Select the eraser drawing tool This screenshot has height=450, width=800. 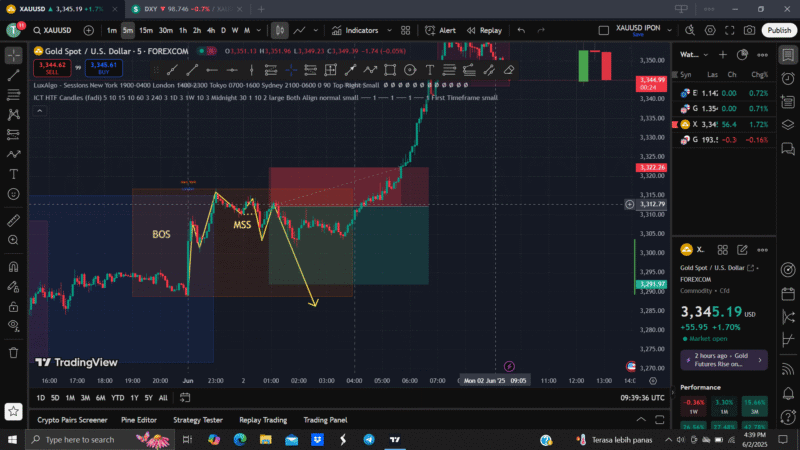509,70
